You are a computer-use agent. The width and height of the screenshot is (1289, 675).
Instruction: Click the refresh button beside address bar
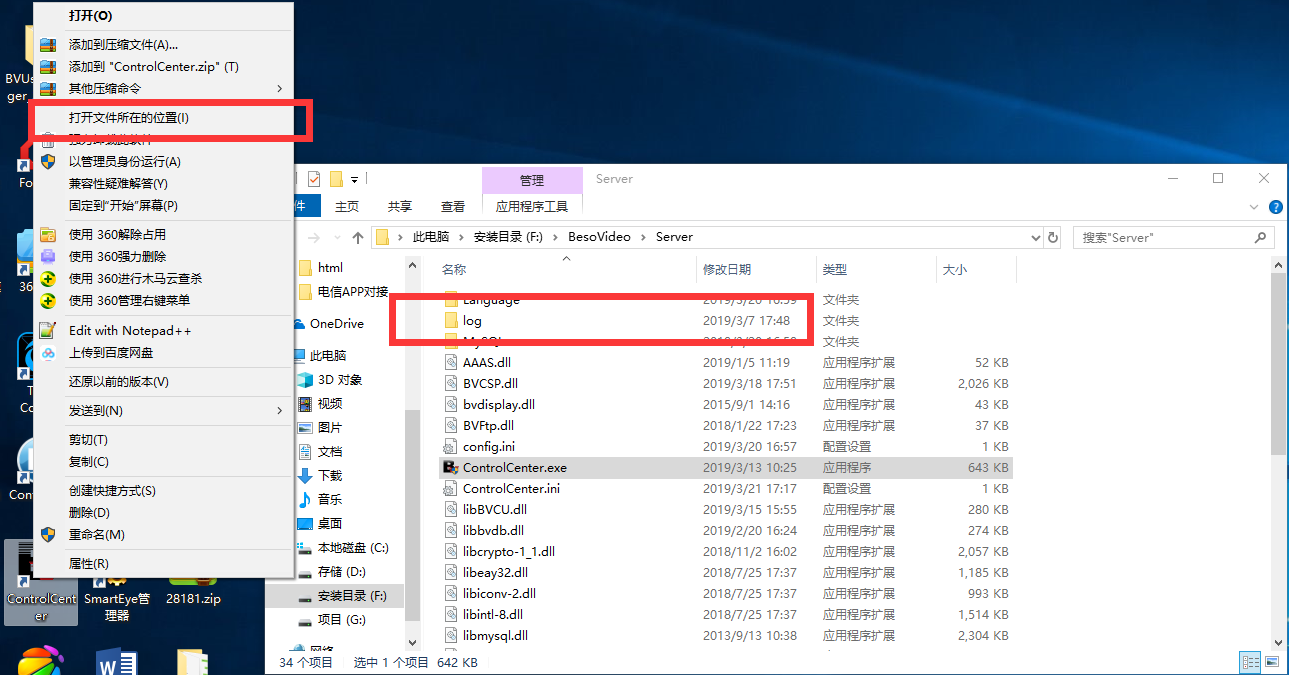point(1052,238)
